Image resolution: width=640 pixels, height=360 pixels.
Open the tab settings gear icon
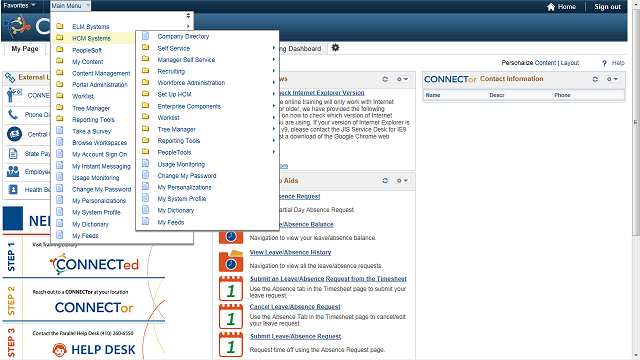pos(335,48)
